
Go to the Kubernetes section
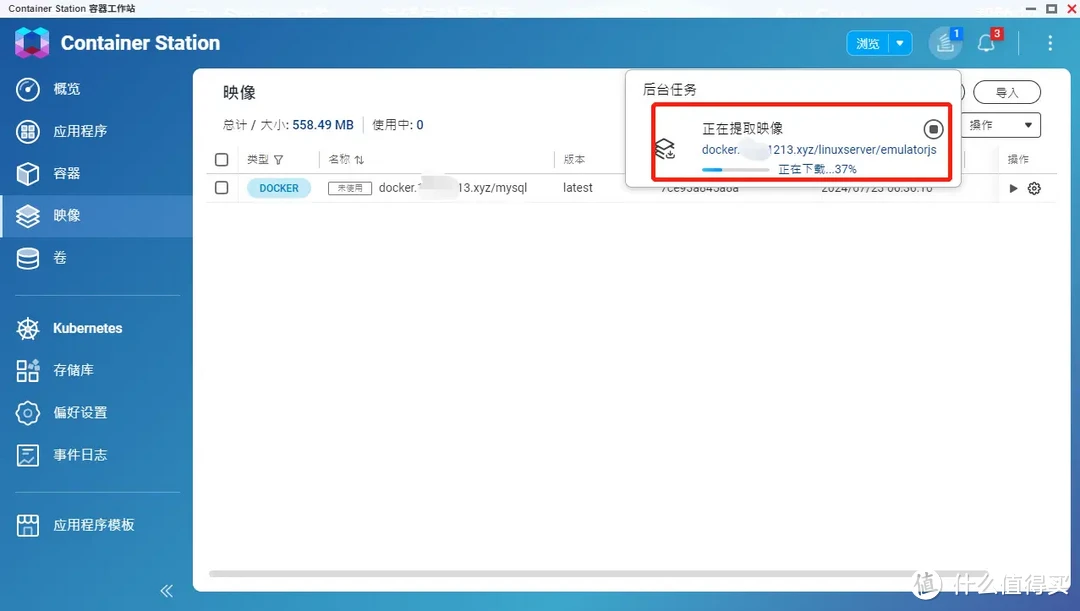(88, 328)
